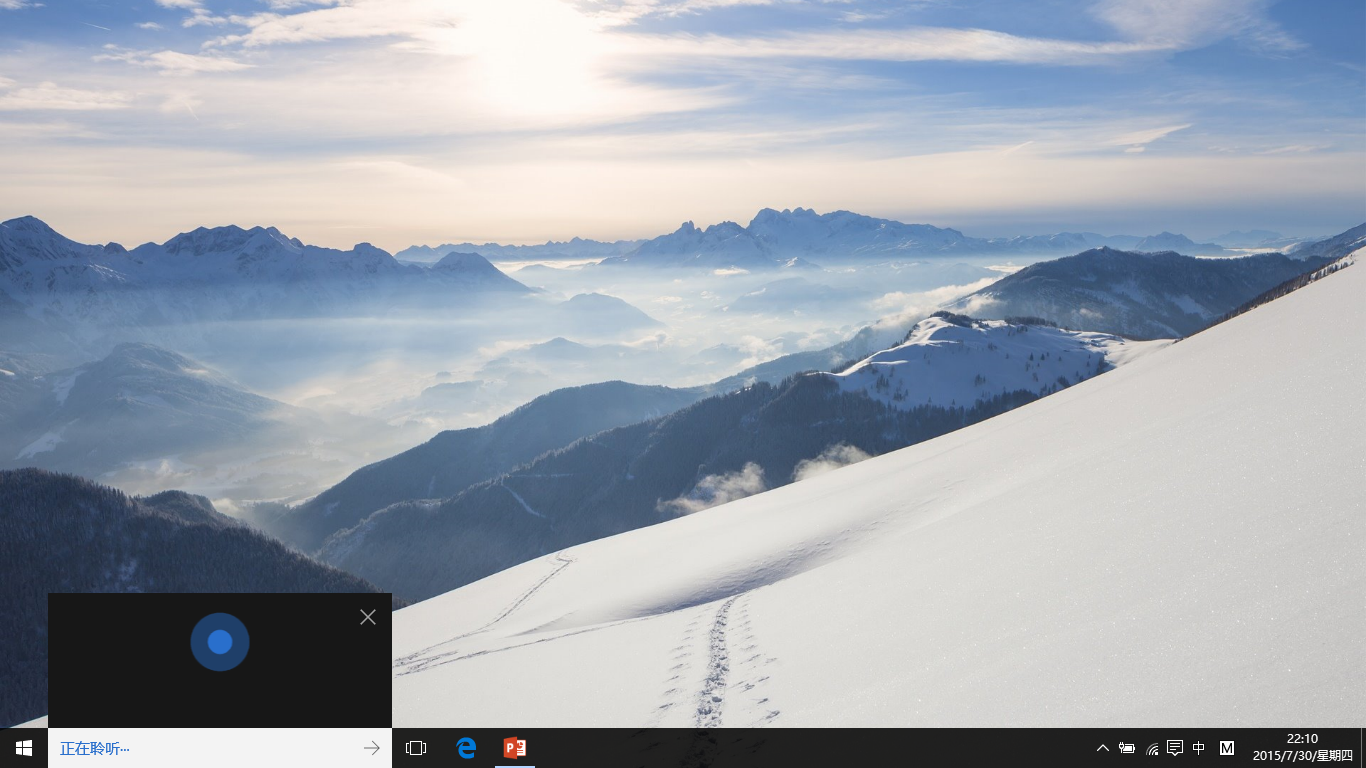Open the battery power status icon
This screenshot has height=768, width=1366.
(1127, 748)
